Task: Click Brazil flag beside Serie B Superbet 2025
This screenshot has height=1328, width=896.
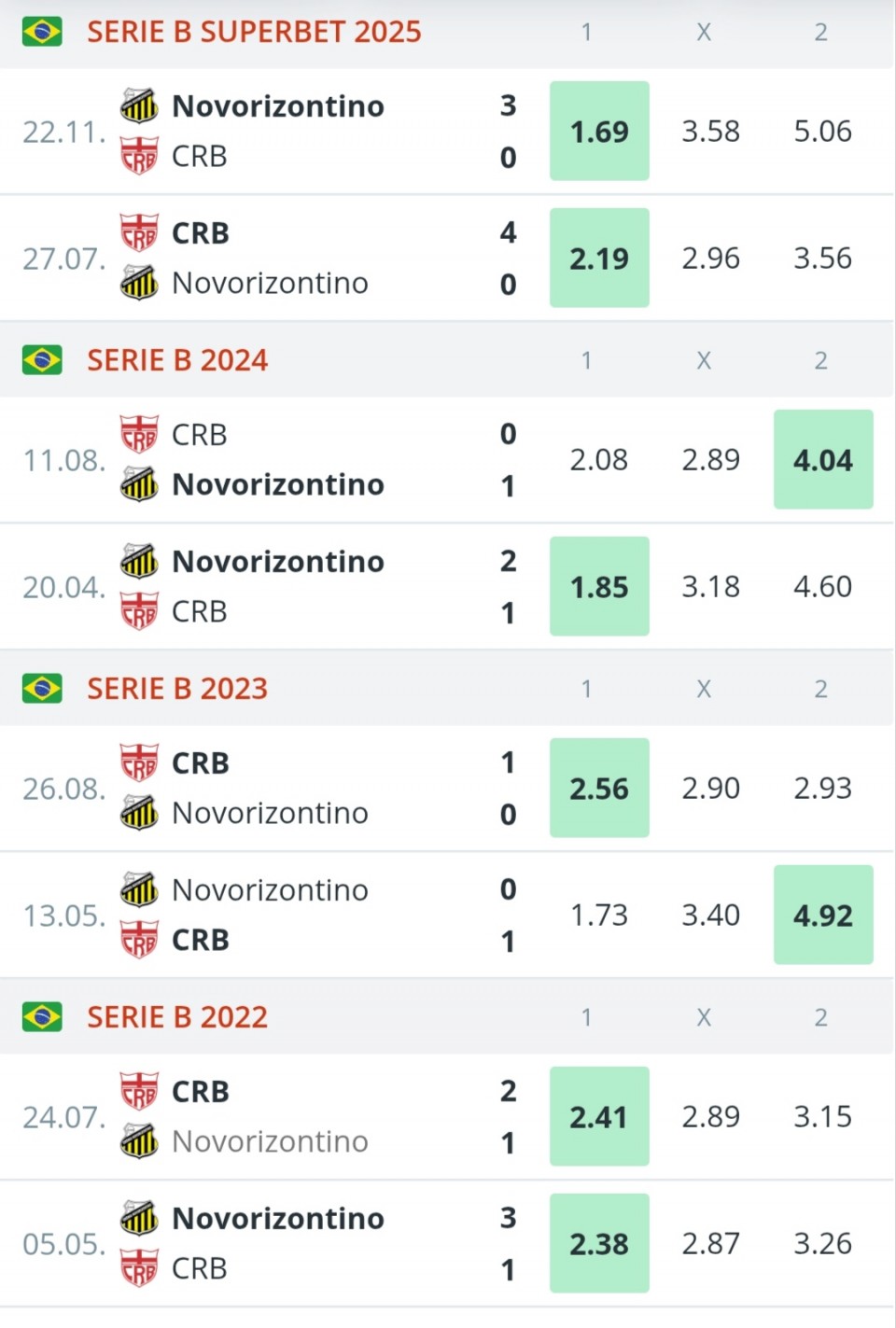Action: pos(42,32)
